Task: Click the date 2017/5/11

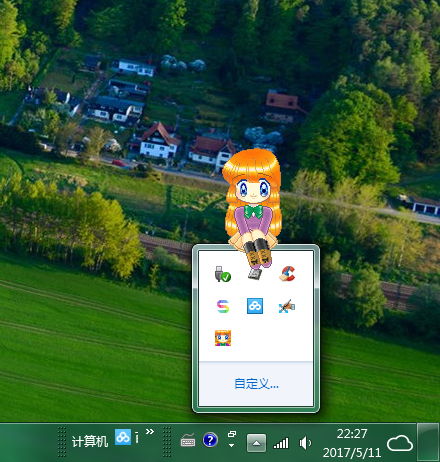Action: tap(352, 453)
